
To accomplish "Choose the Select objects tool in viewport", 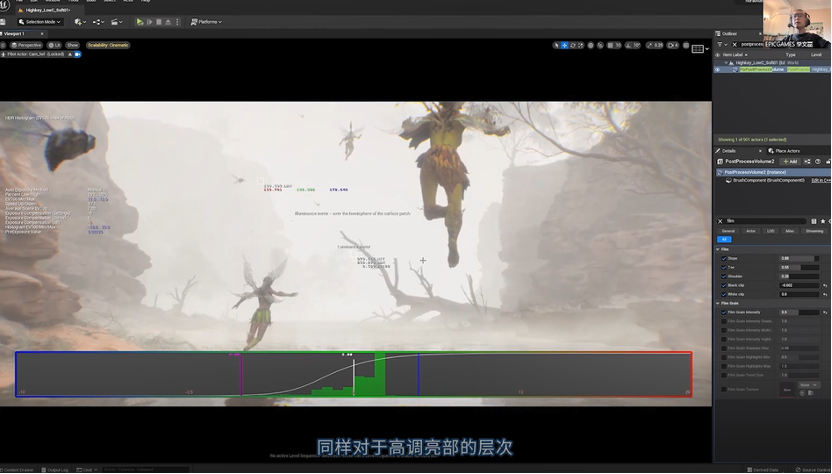I will click(x=556, y=46).
